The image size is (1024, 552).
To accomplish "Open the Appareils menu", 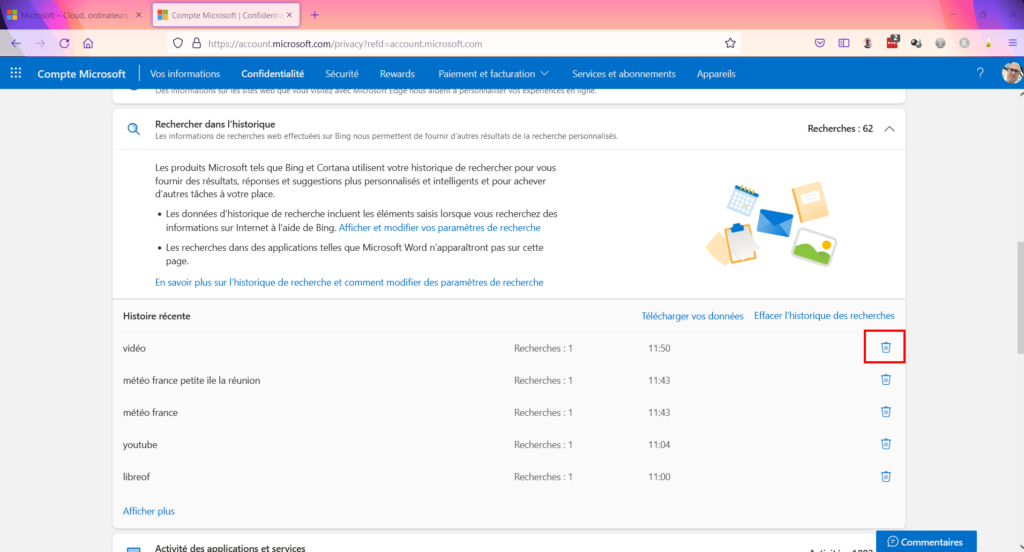I will (x=716, y=74).
